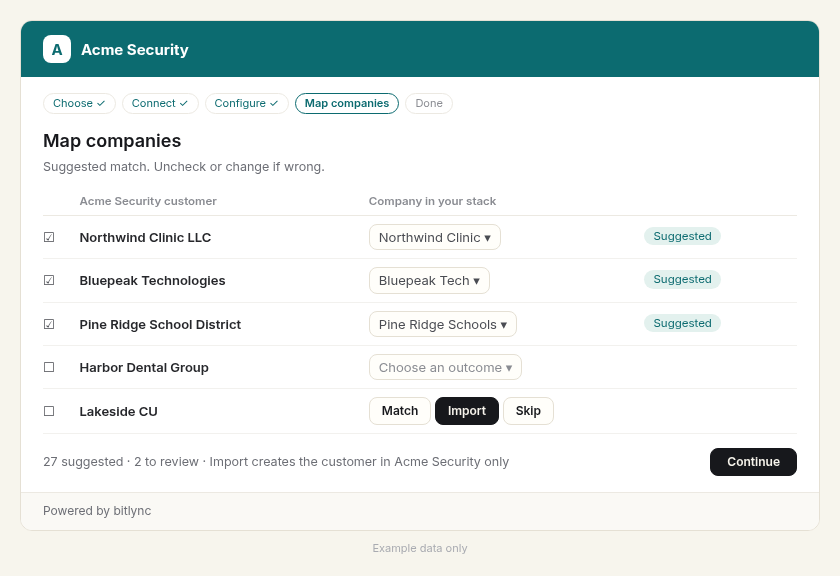Open the Configure step
This screenshot has width=840, height=576.
246,103
